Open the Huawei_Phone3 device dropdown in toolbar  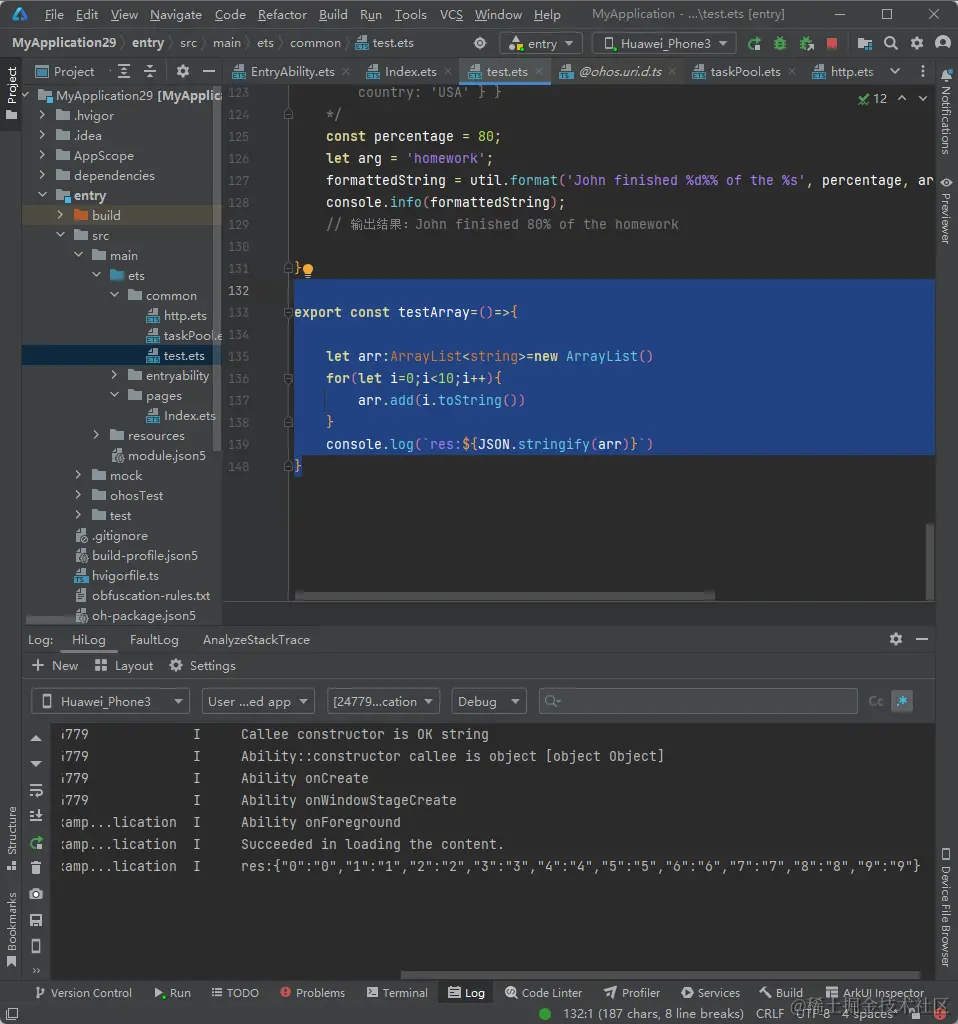pyautogui.click(x=664, y=44)
